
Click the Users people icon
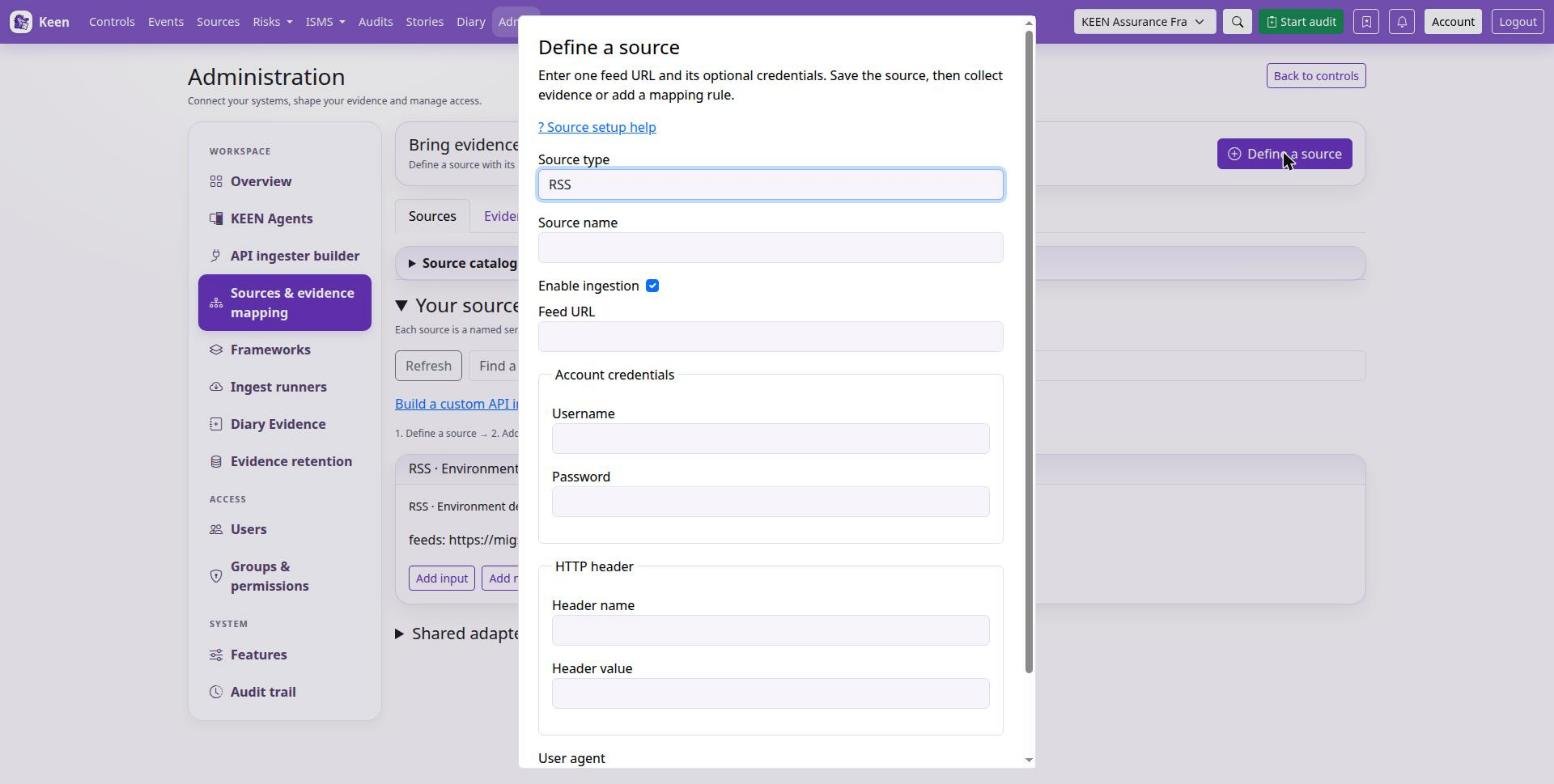coord(216,529)
